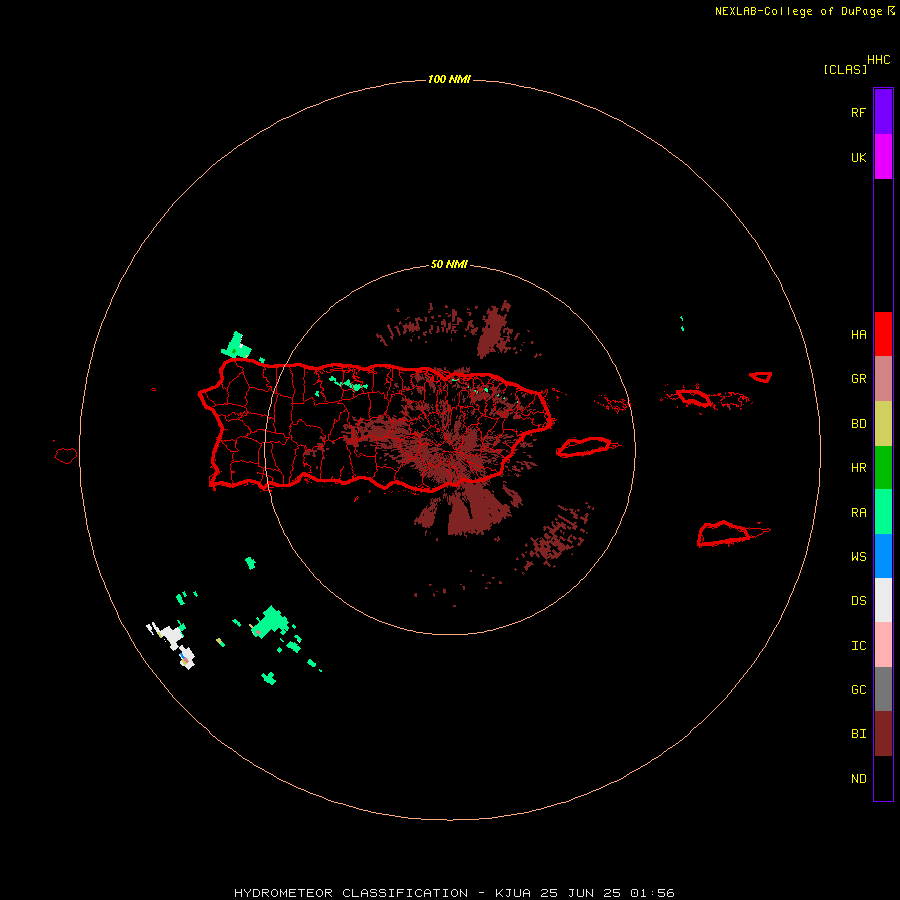Click the BD legend label

coord(858,424)
